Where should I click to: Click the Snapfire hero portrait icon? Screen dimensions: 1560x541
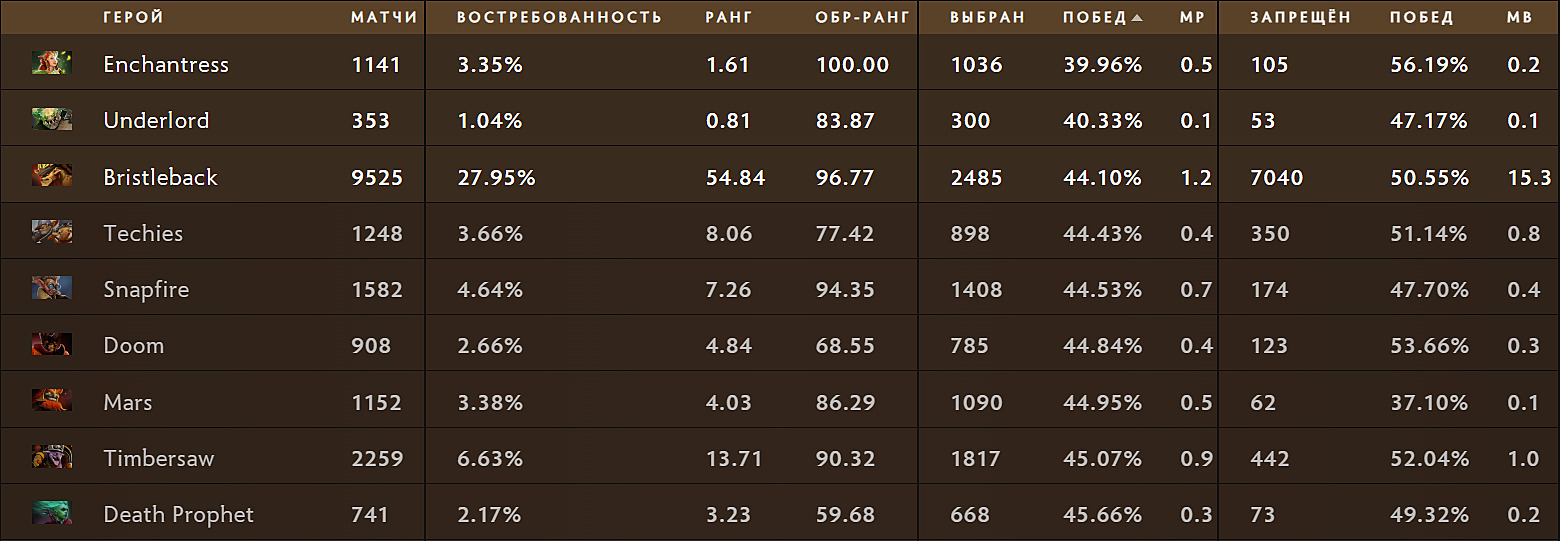51,289
